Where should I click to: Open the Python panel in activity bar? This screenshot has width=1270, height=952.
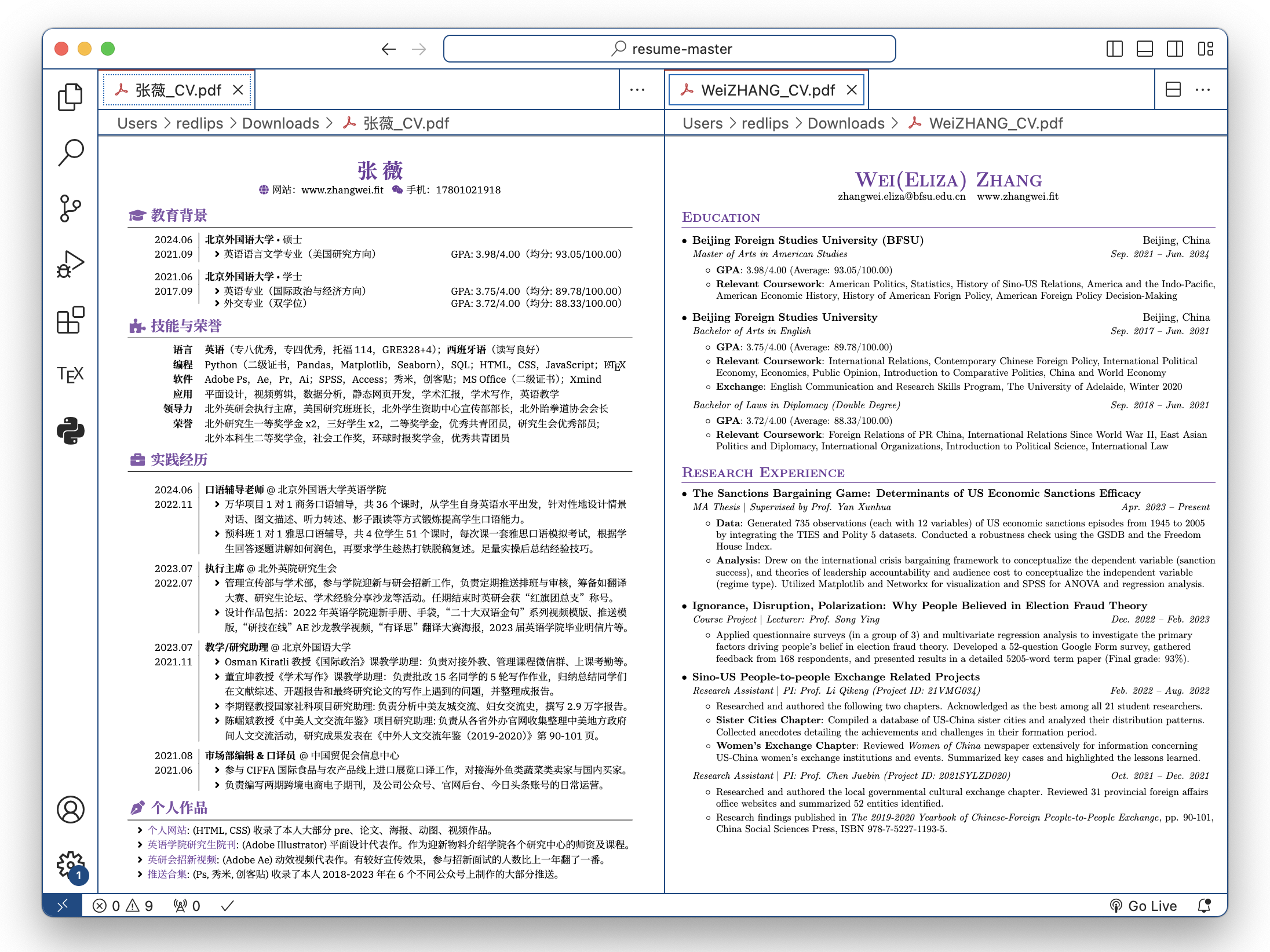70,431
